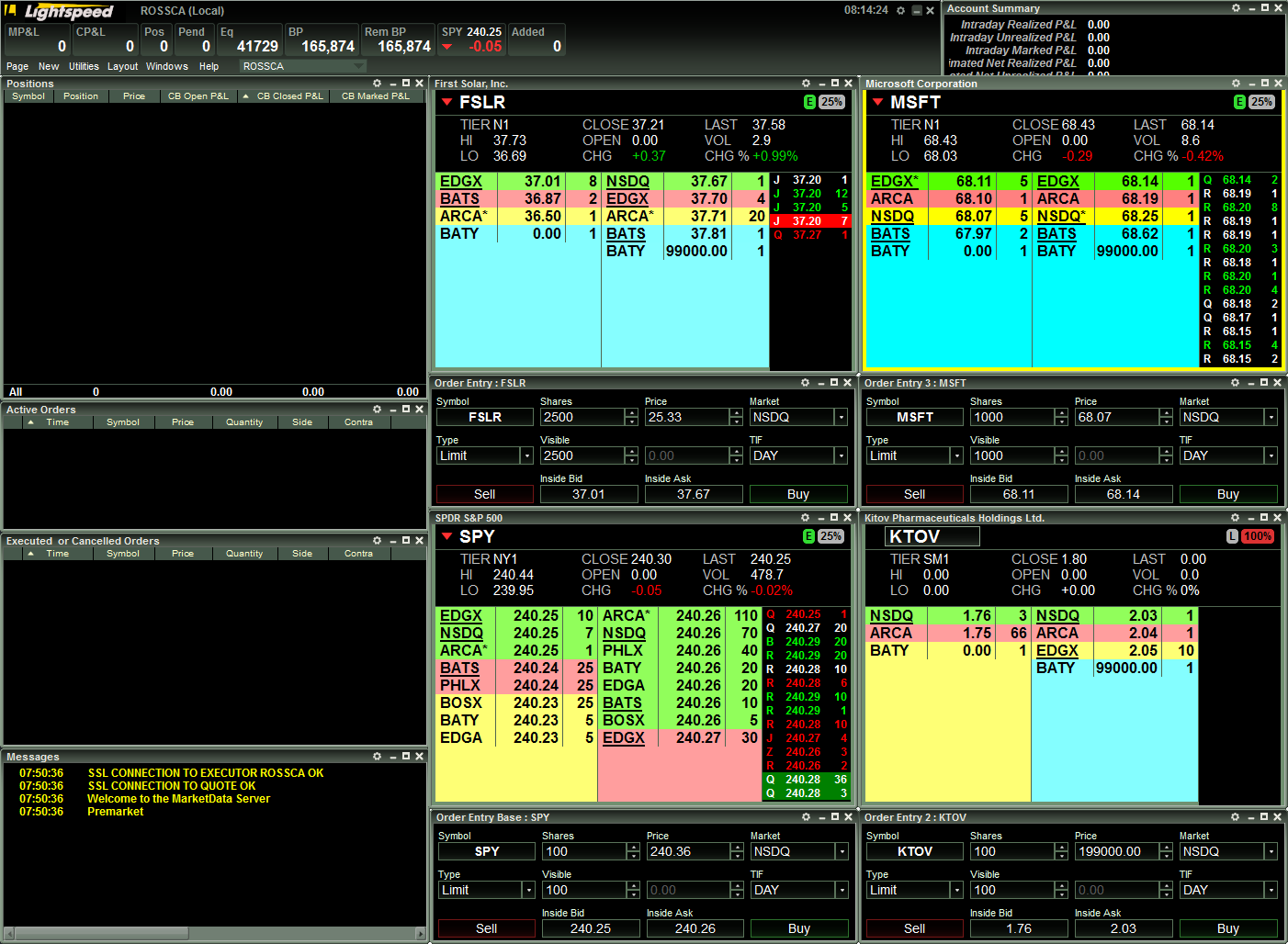Open settings gear of Messages panel
This screenshot has height=944, width=1288.
377,757
